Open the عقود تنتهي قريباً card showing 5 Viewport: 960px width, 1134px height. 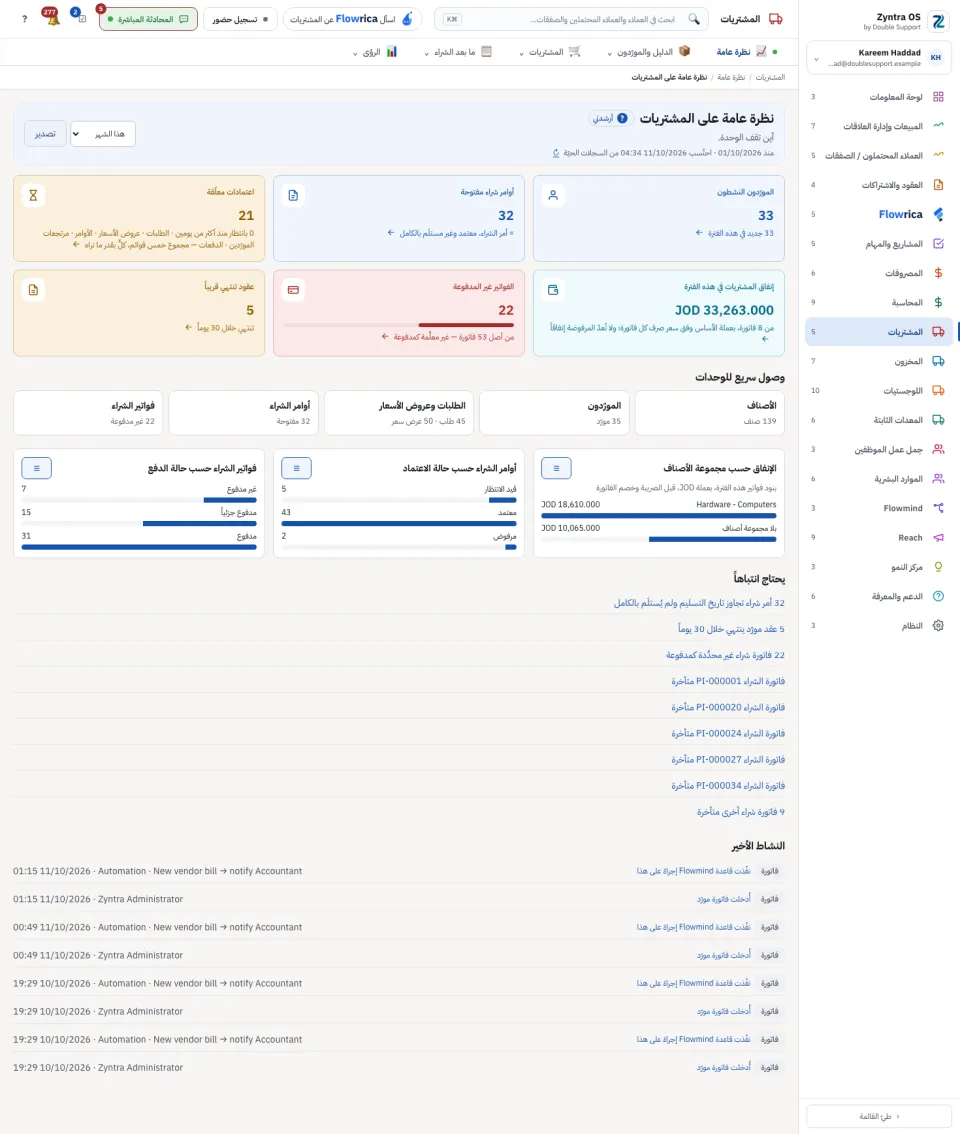coord(139,313)
